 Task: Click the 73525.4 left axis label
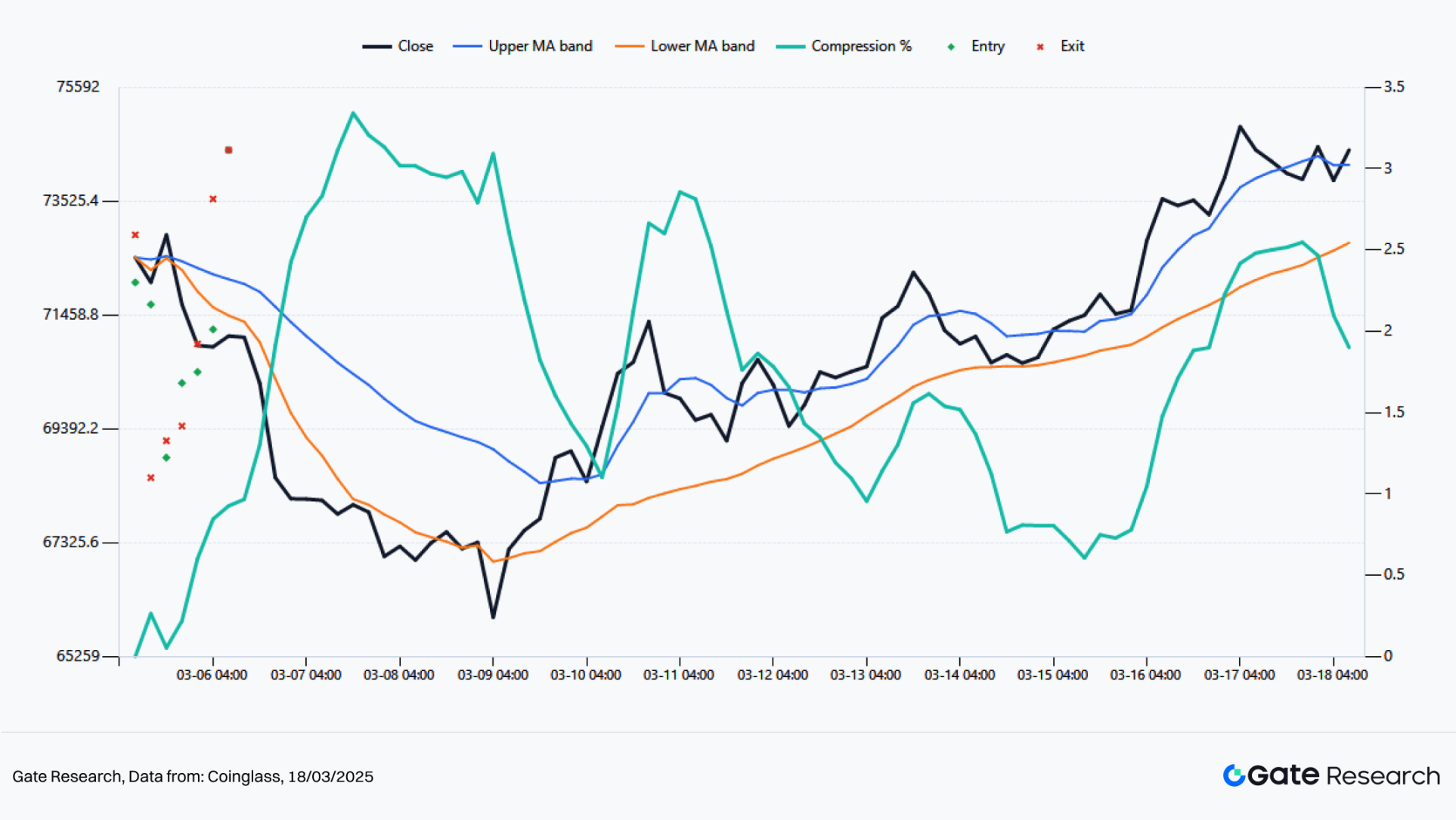point(70,200)
